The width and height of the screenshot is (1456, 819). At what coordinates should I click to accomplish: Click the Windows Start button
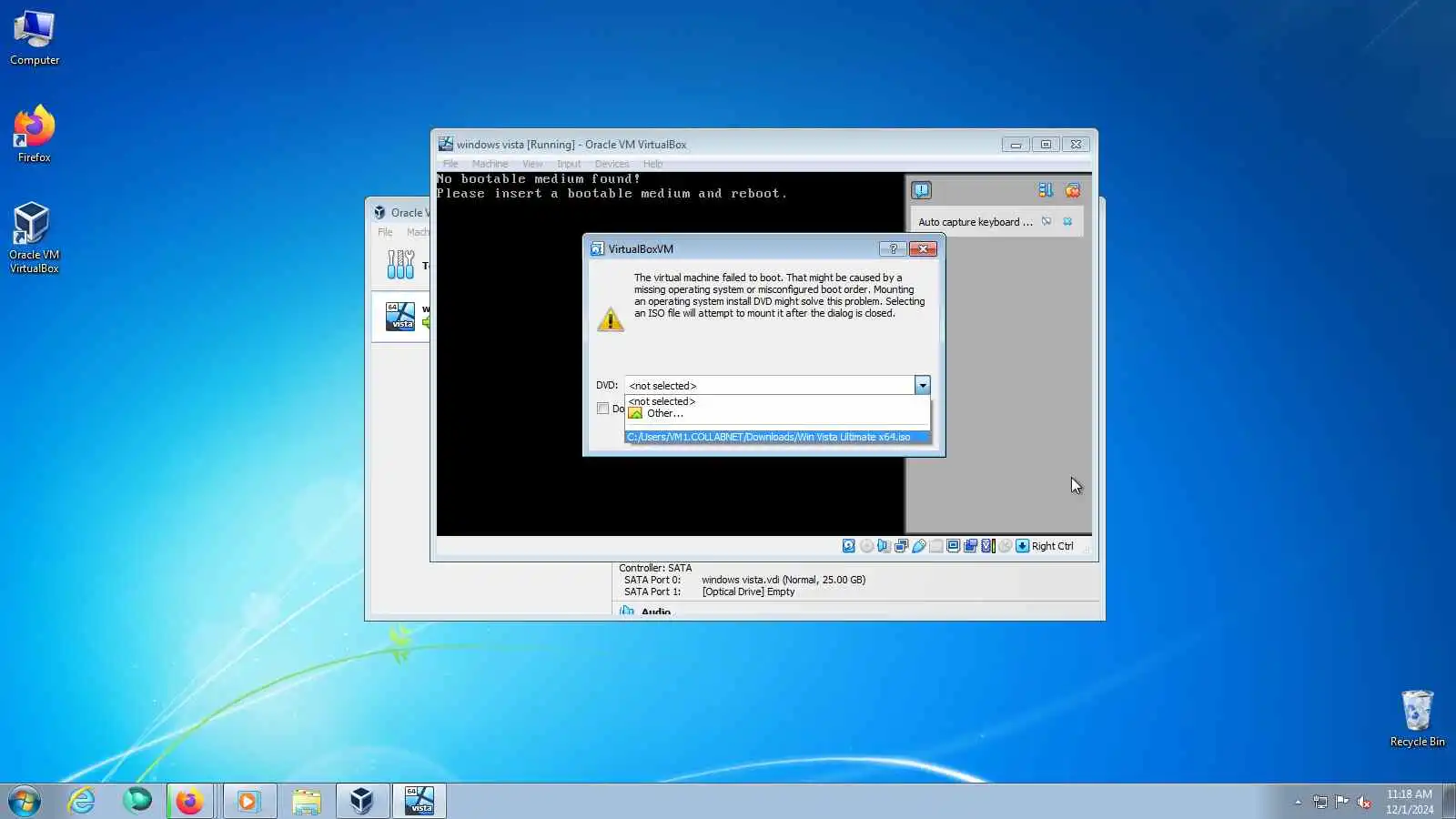coord(25,801)
